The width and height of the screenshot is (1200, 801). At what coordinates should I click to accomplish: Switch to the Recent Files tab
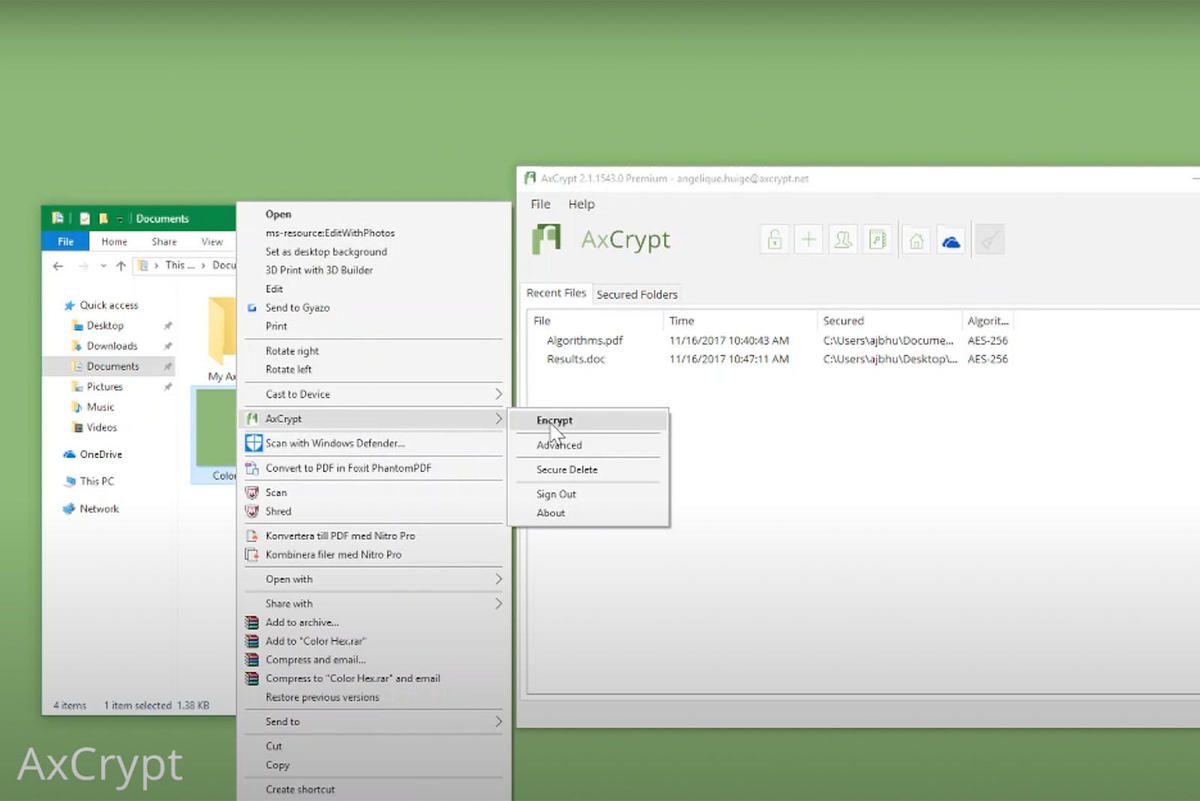click(x=556, y=293)
